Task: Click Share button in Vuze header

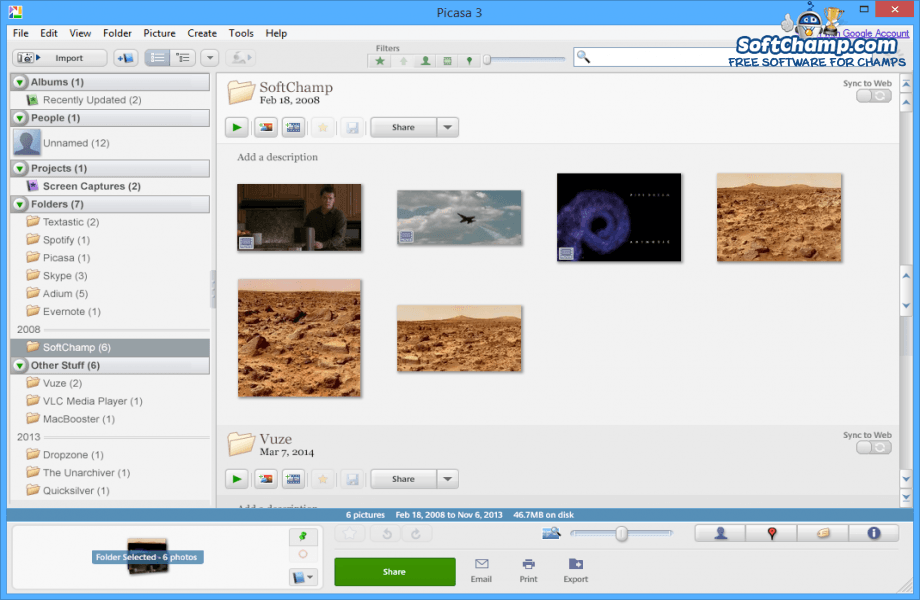Action: (x=403, y=479)
